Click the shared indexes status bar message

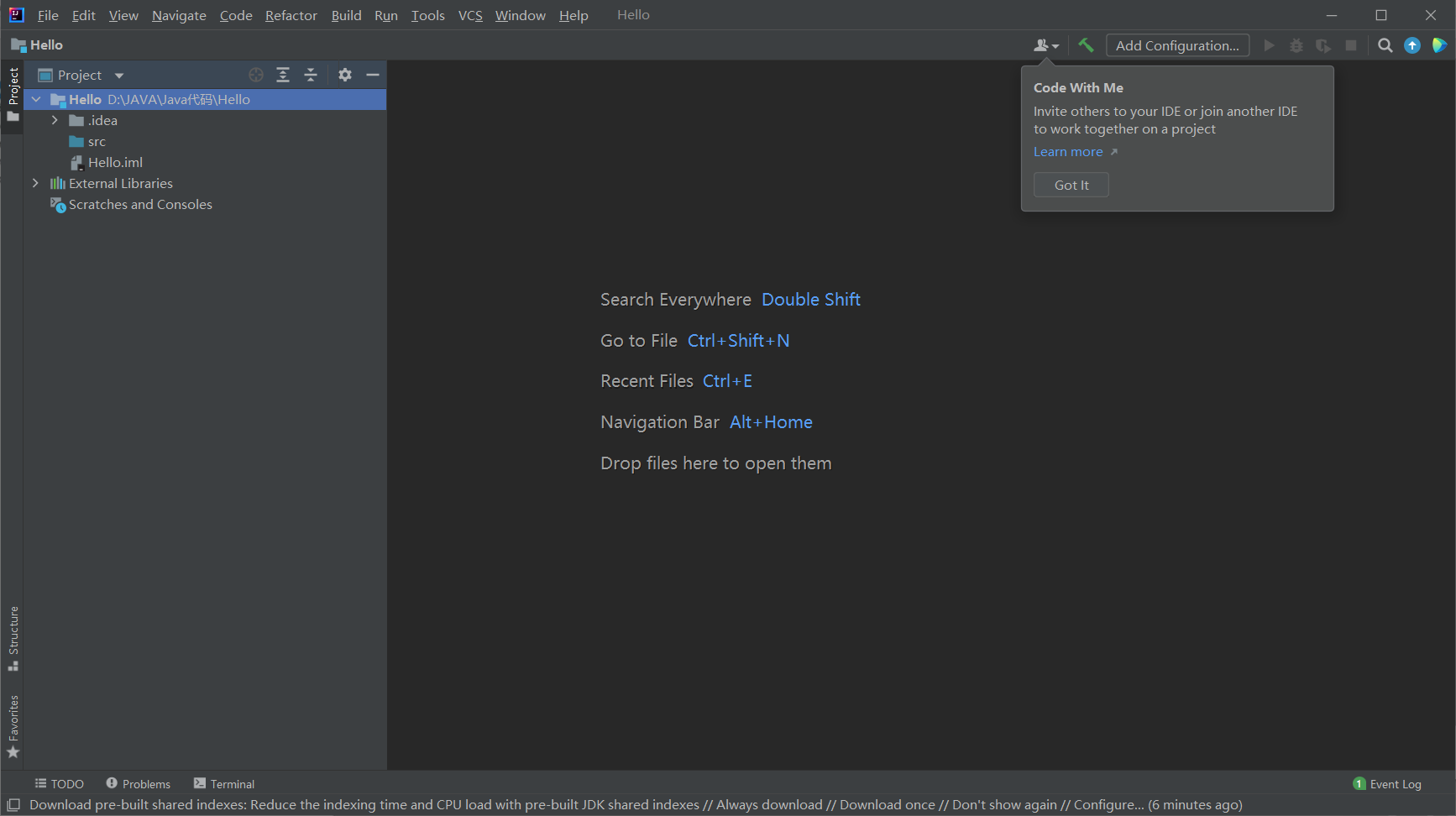pos(636,805)
